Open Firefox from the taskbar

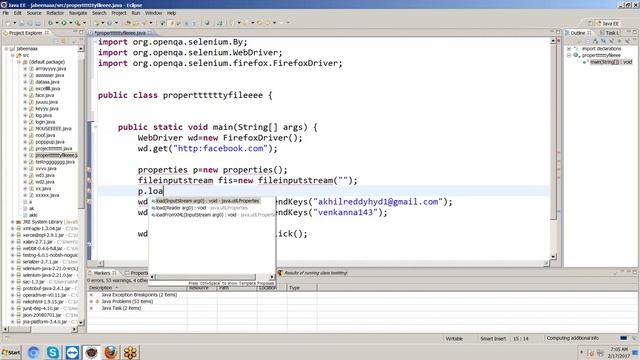pyautogui.click(x=111, y=352)
